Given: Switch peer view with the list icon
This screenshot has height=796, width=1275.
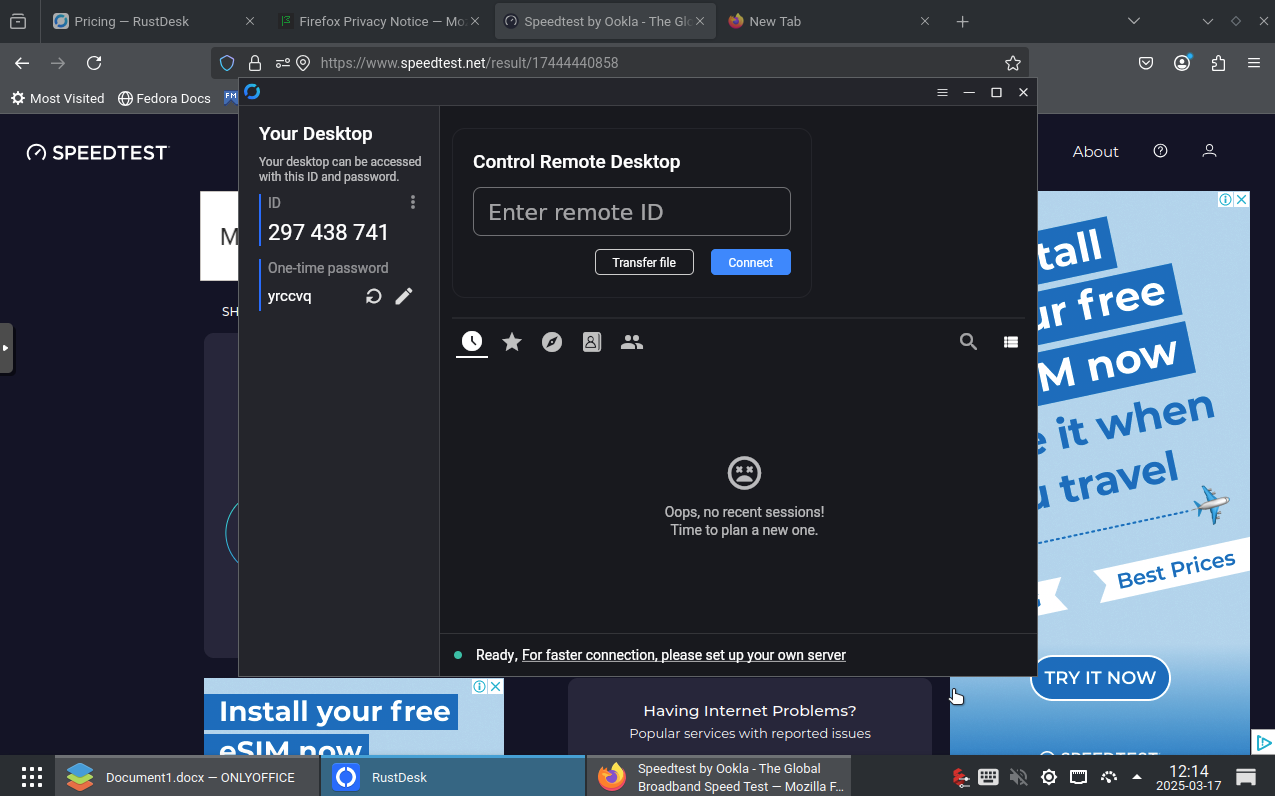Looking at the screenshot, I should pos(1011,342).
